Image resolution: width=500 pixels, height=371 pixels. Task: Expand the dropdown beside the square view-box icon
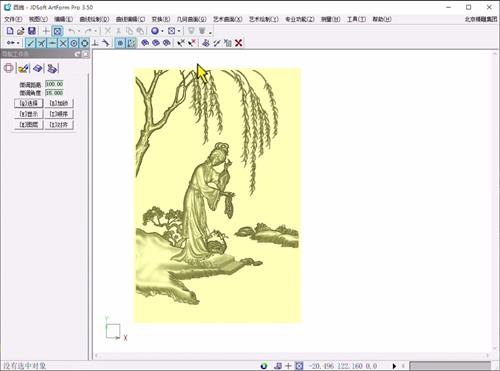[179, 31]
